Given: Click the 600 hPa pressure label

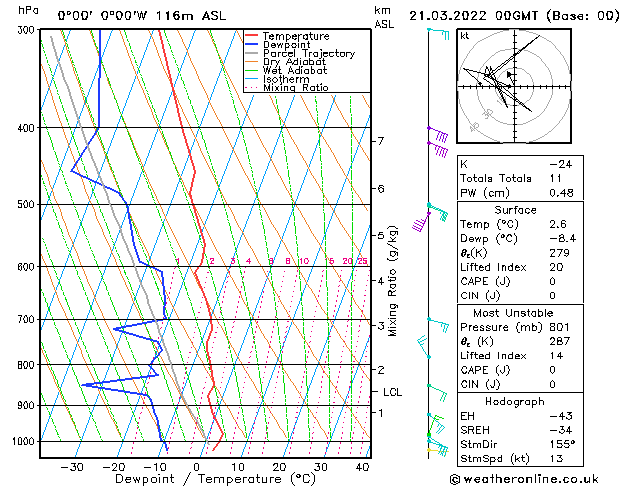Looking at the screenshot, I should (28, 267).
